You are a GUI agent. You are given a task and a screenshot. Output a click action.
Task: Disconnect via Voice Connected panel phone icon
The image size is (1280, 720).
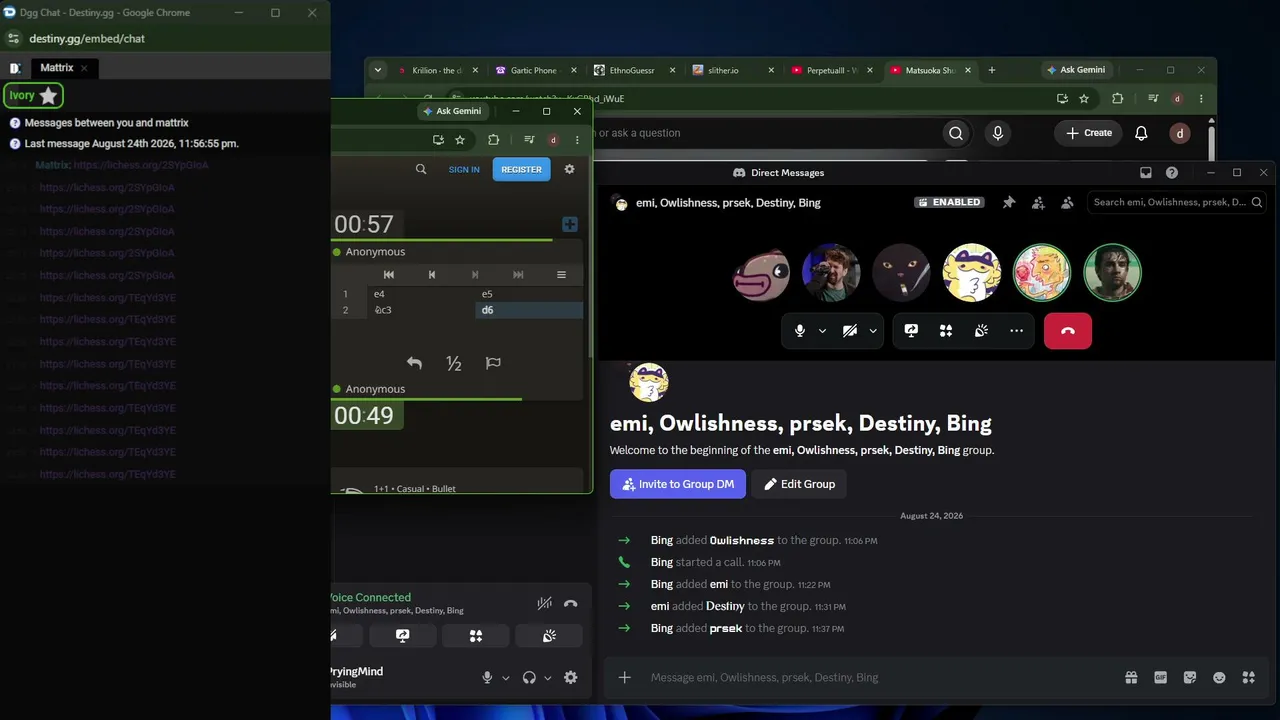pos(571,603)
